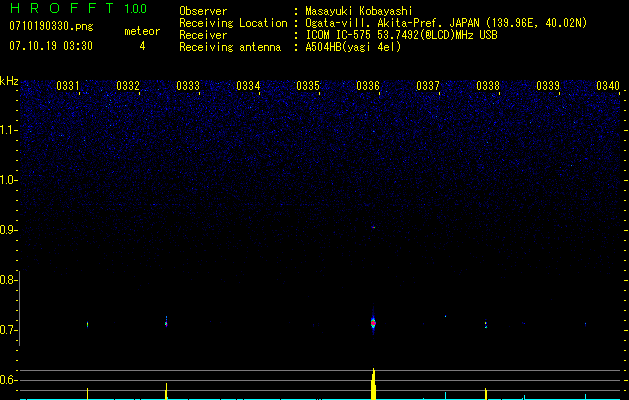Screen dimensions: 629x400
Task: Click the 0337 time axis label
Action: click(428, 86)
